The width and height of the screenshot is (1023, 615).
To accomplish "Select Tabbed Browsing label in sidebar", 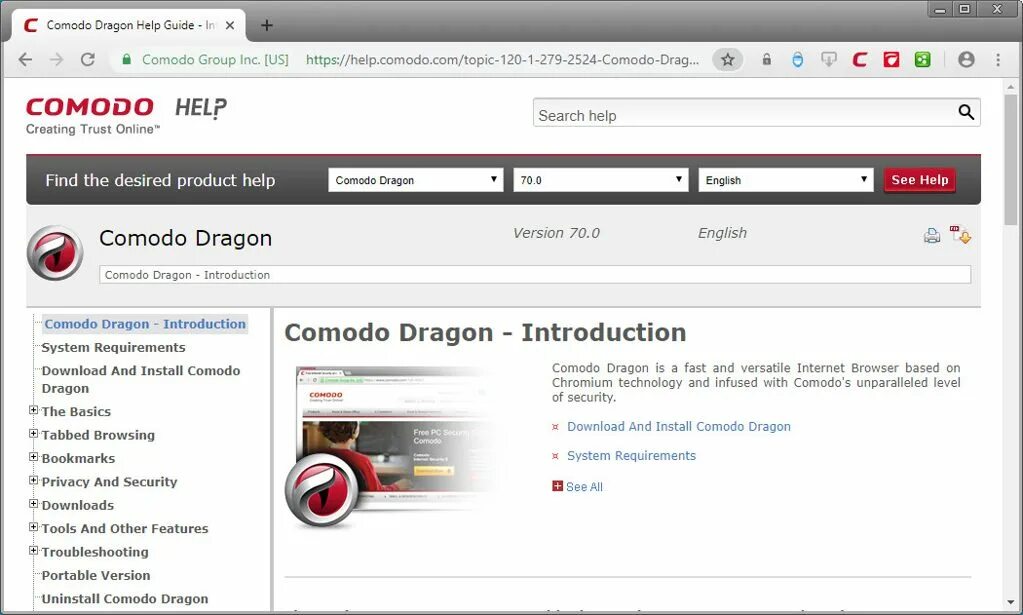I will coord(99,436).
